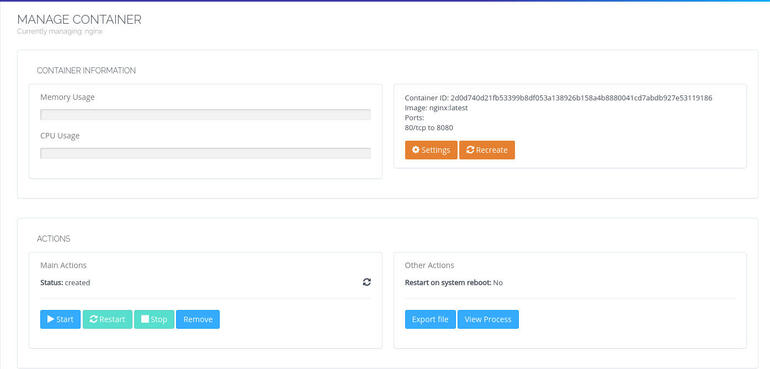Image resolution: width=770 pixels, height=369 pixels.
Task: Click the 'Ports:' label
Action: tap(414, 118)
